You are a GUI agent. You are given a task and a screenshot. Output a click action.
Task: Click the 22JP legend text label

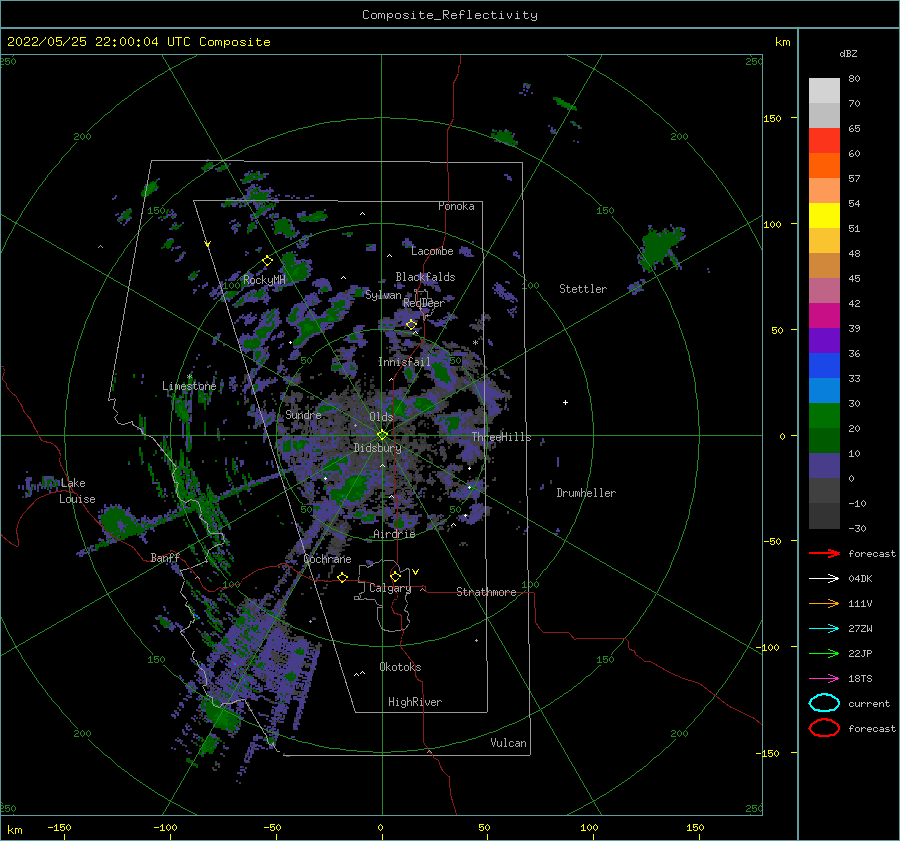(860, 653)
